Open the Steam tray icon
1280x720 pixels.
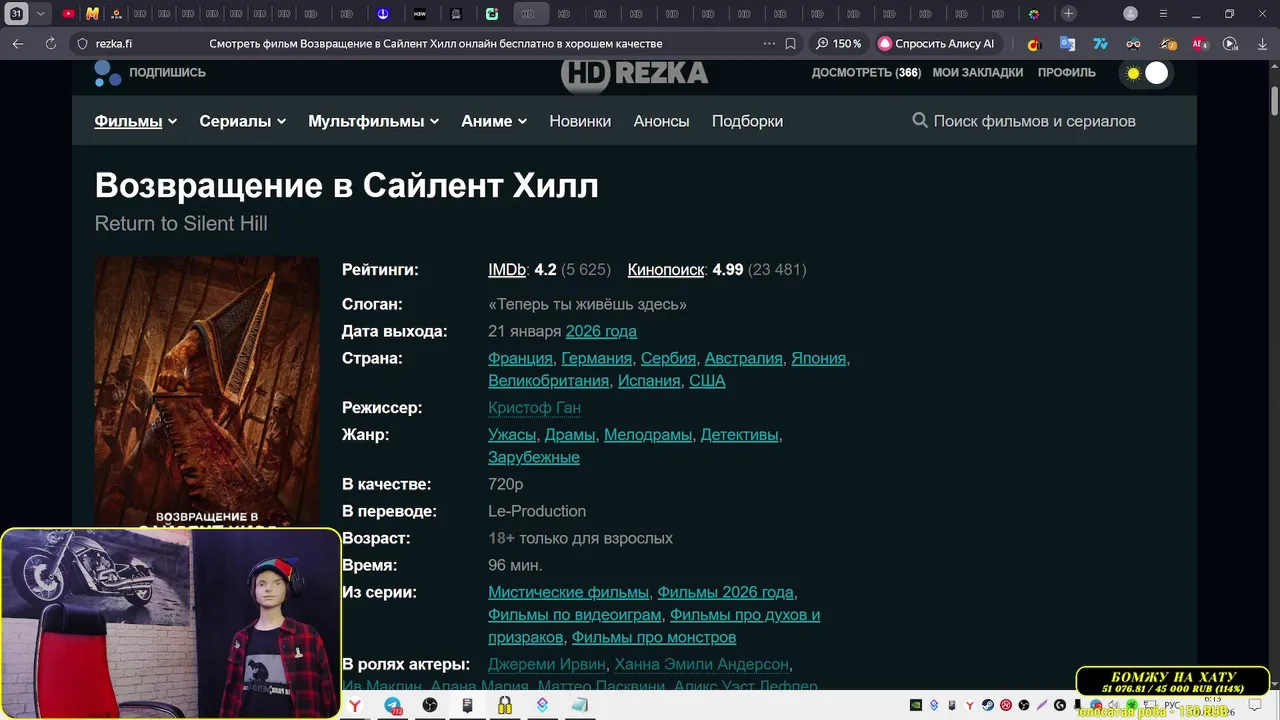click(x=988, y=705)
